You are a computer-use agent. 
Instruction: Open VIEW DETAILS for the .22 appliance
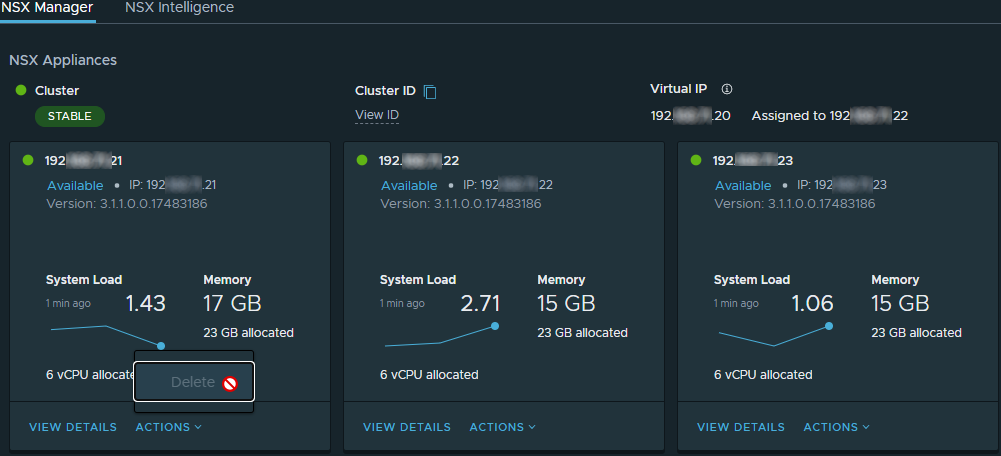coord(407,427)
